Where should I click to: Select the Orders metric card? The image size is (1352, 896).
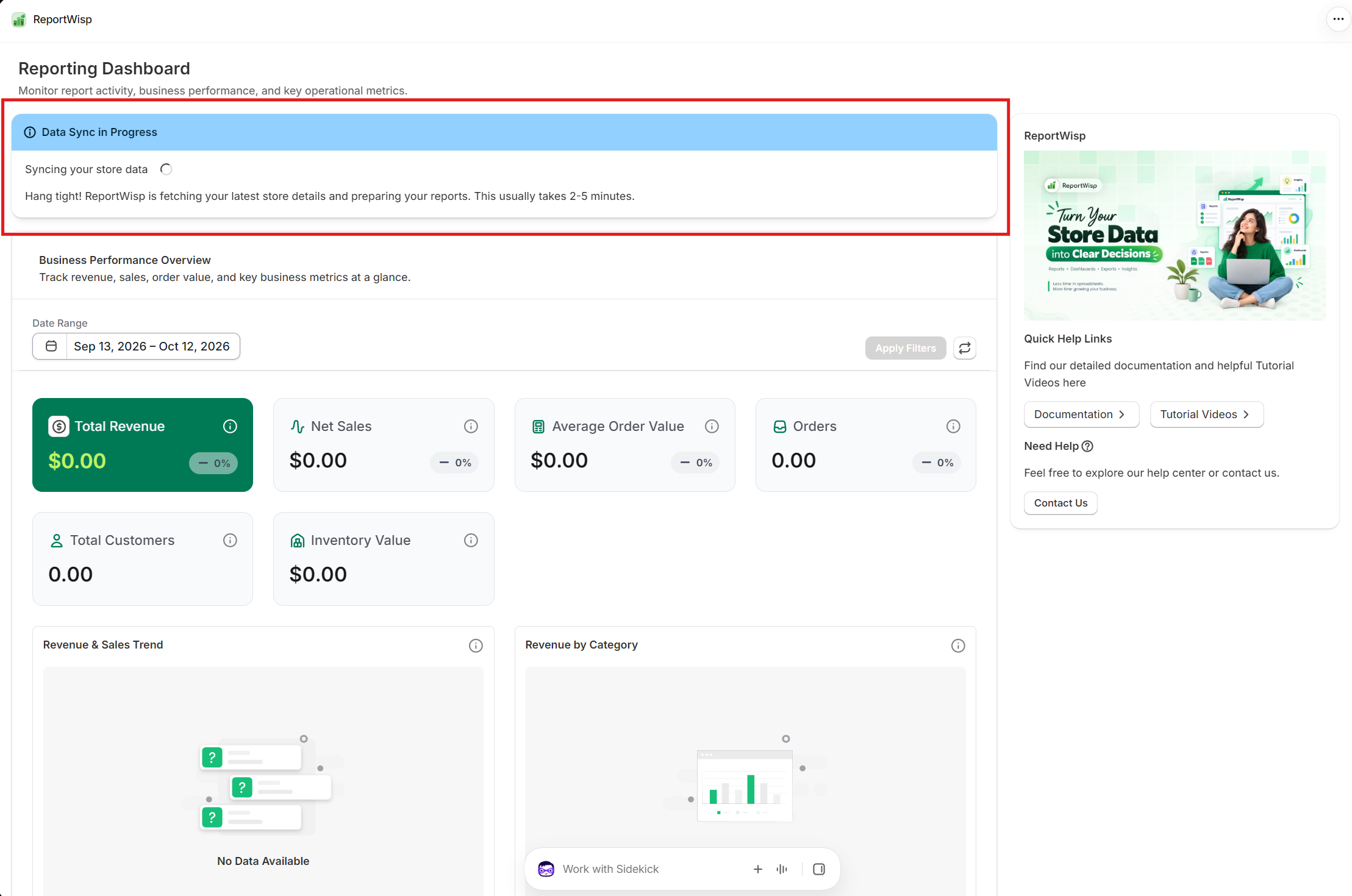[x=866, y=445]
